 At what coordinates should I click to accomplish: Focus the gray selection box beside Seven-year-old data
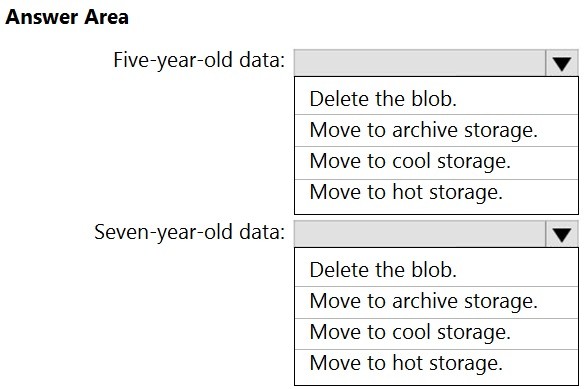[x=420, y=234]
